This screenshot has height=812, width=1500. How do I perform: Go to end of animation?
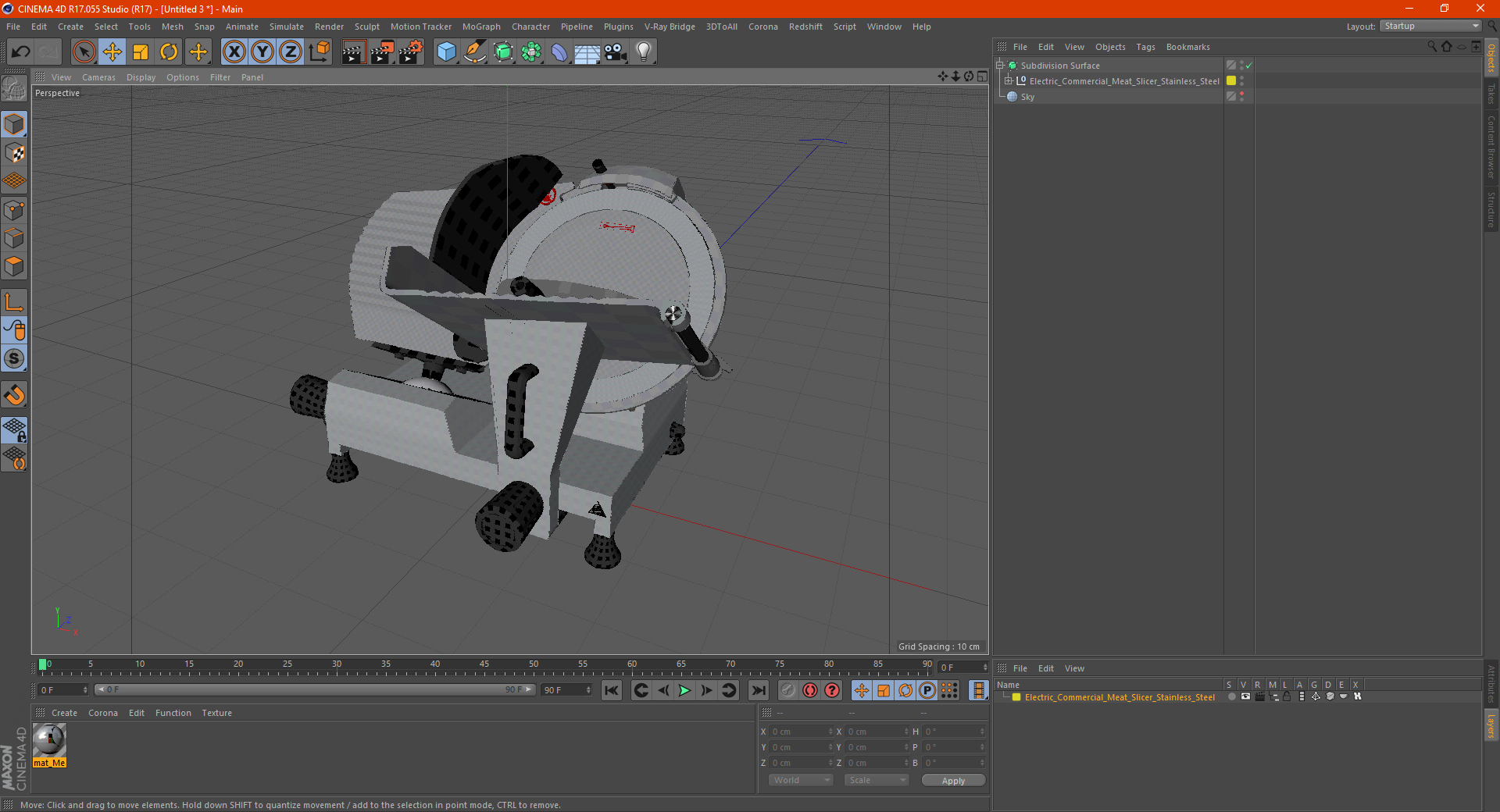coord(758,690)
